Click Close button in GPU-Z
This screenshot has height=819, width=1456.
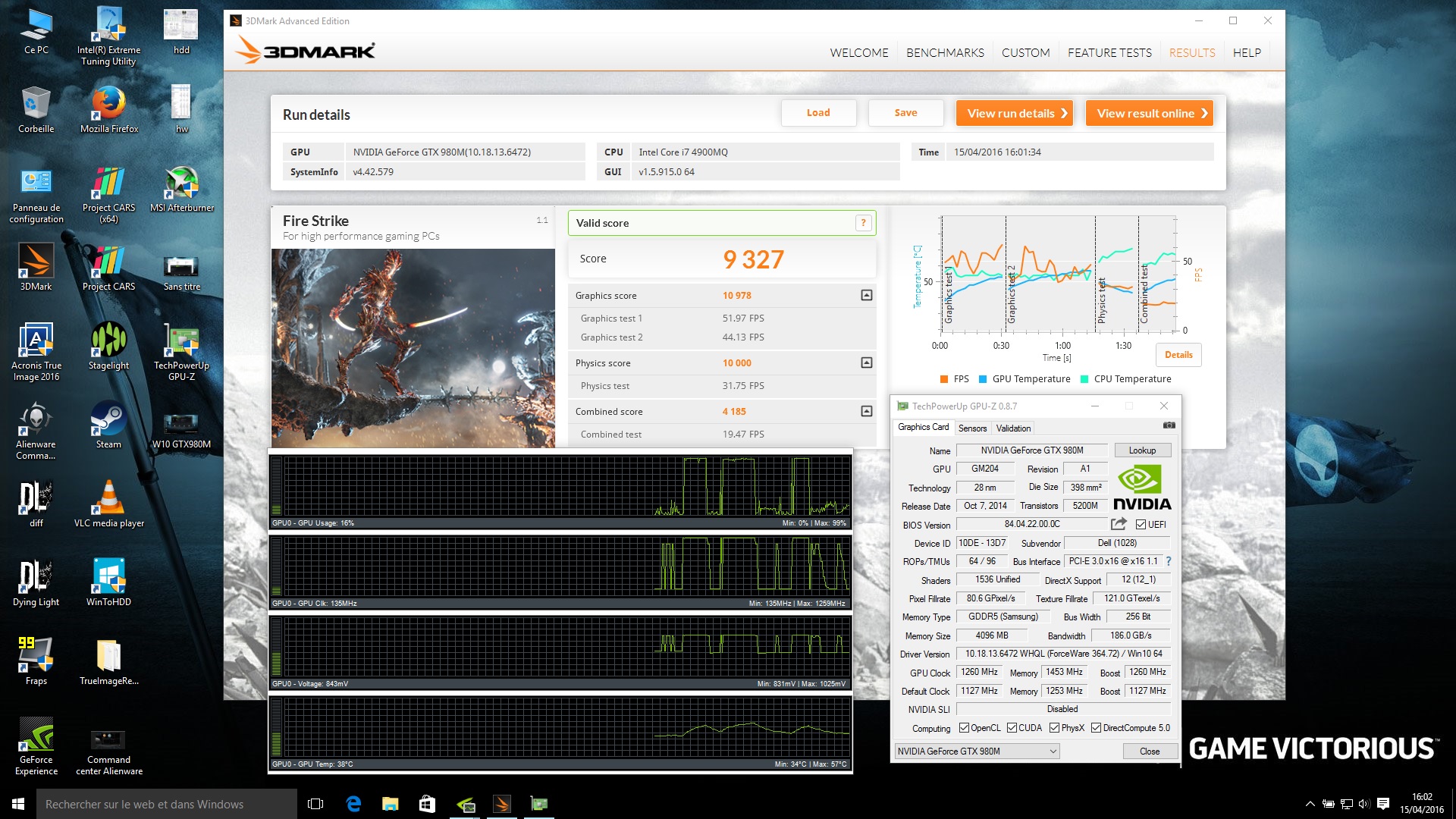pos(1150,751)
